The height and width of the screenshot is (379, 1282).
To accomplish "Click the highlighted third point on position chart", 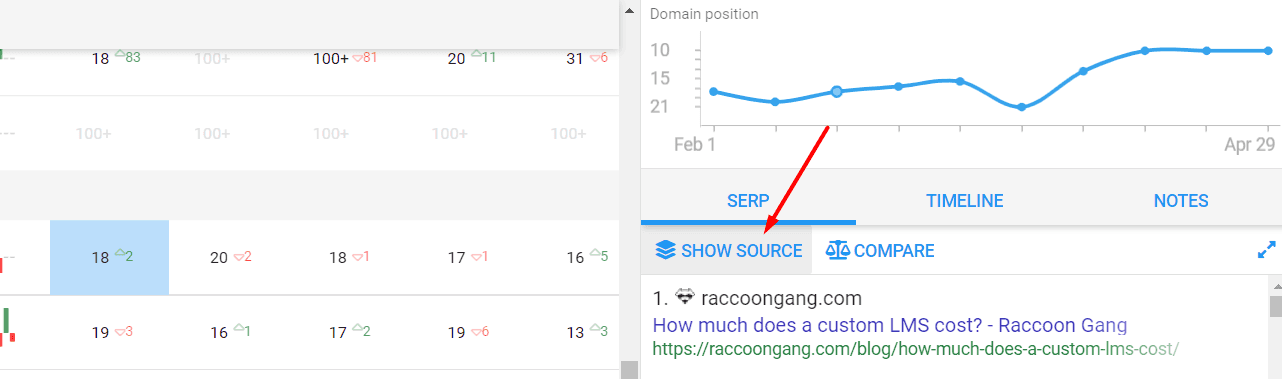I will pos(837,91).
